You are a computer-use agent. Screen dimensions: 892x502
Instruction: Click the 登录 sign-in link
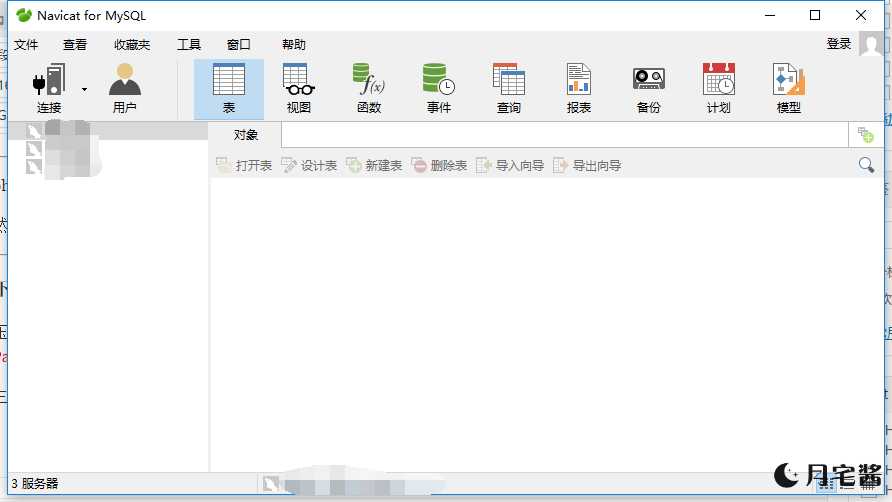[839, 44]
